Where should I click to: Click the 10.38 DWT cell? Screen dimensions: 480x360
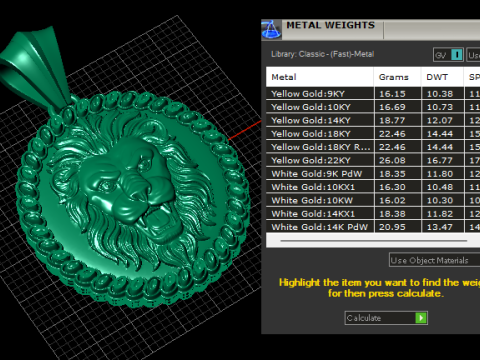tap(442, 94)
